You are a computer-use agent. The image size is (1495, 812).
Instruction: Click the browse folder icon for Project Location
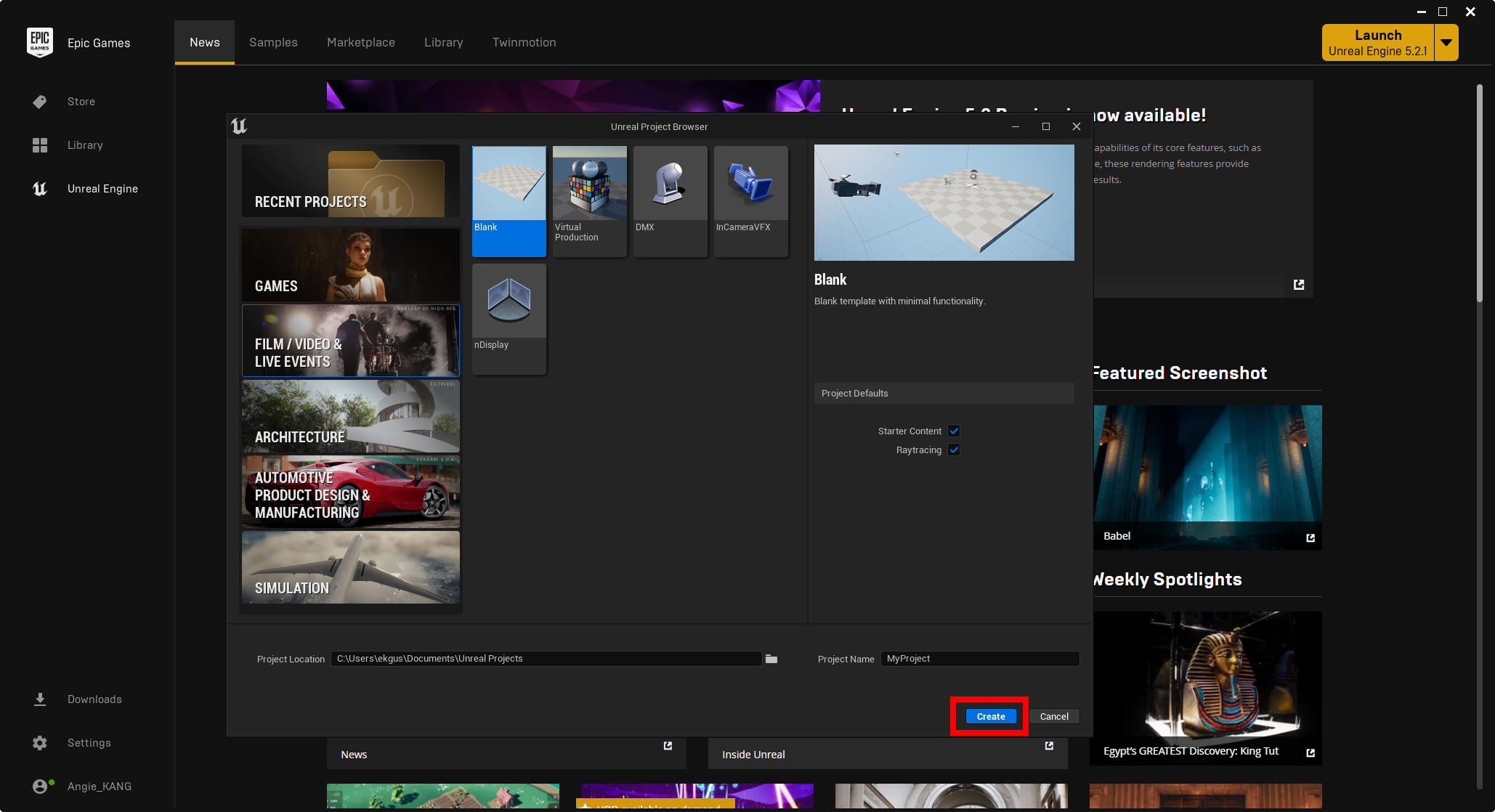click(x=771, y=659)
